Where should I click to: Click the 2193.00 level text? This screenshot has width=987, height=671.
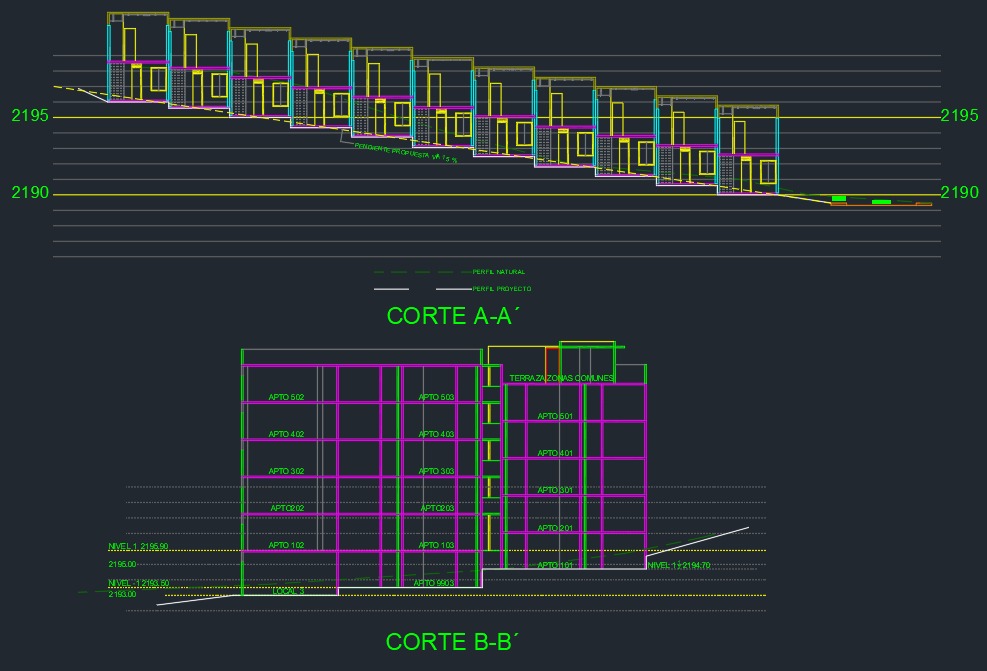pos(122,594)
